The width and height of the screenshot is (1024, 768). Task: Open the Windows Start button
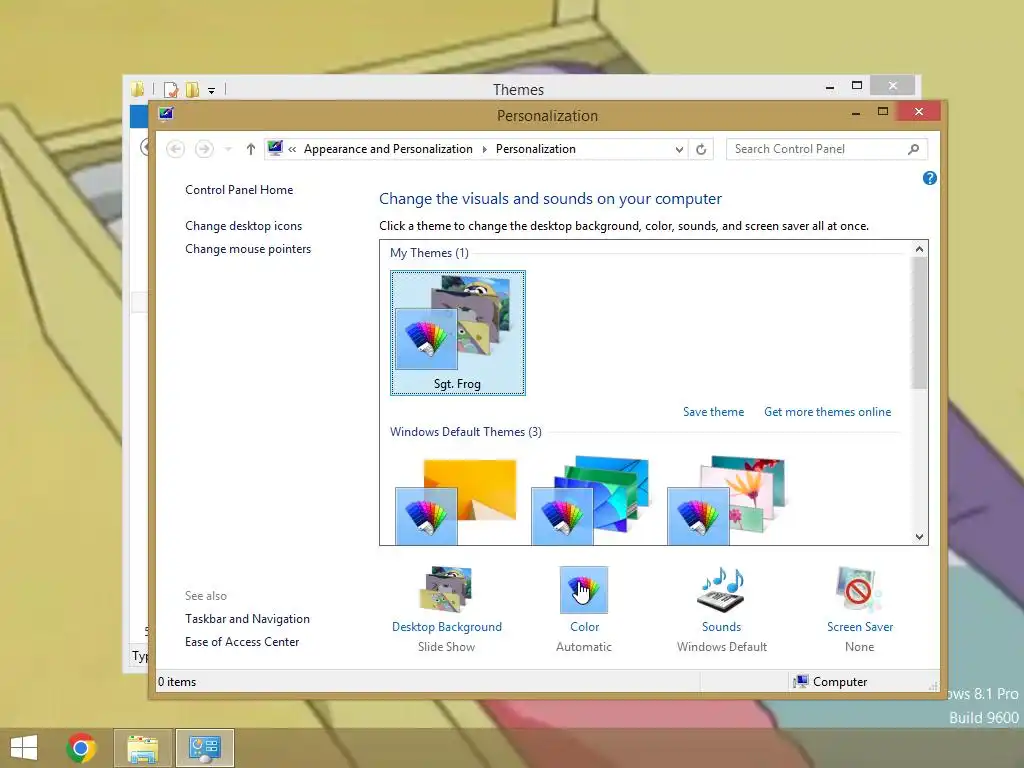(24, 748)
